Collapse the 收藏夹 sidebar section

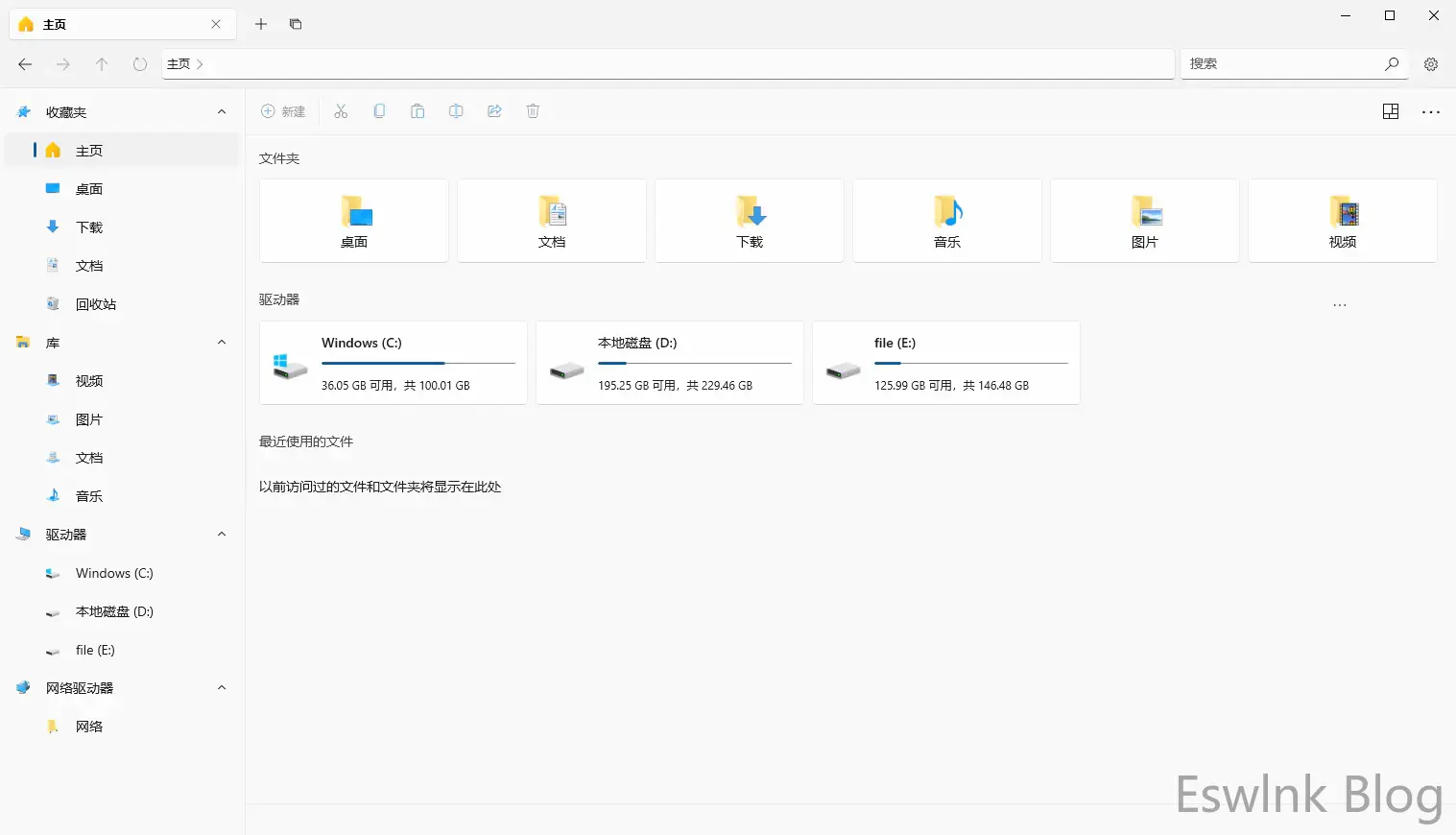click(222, 112)
